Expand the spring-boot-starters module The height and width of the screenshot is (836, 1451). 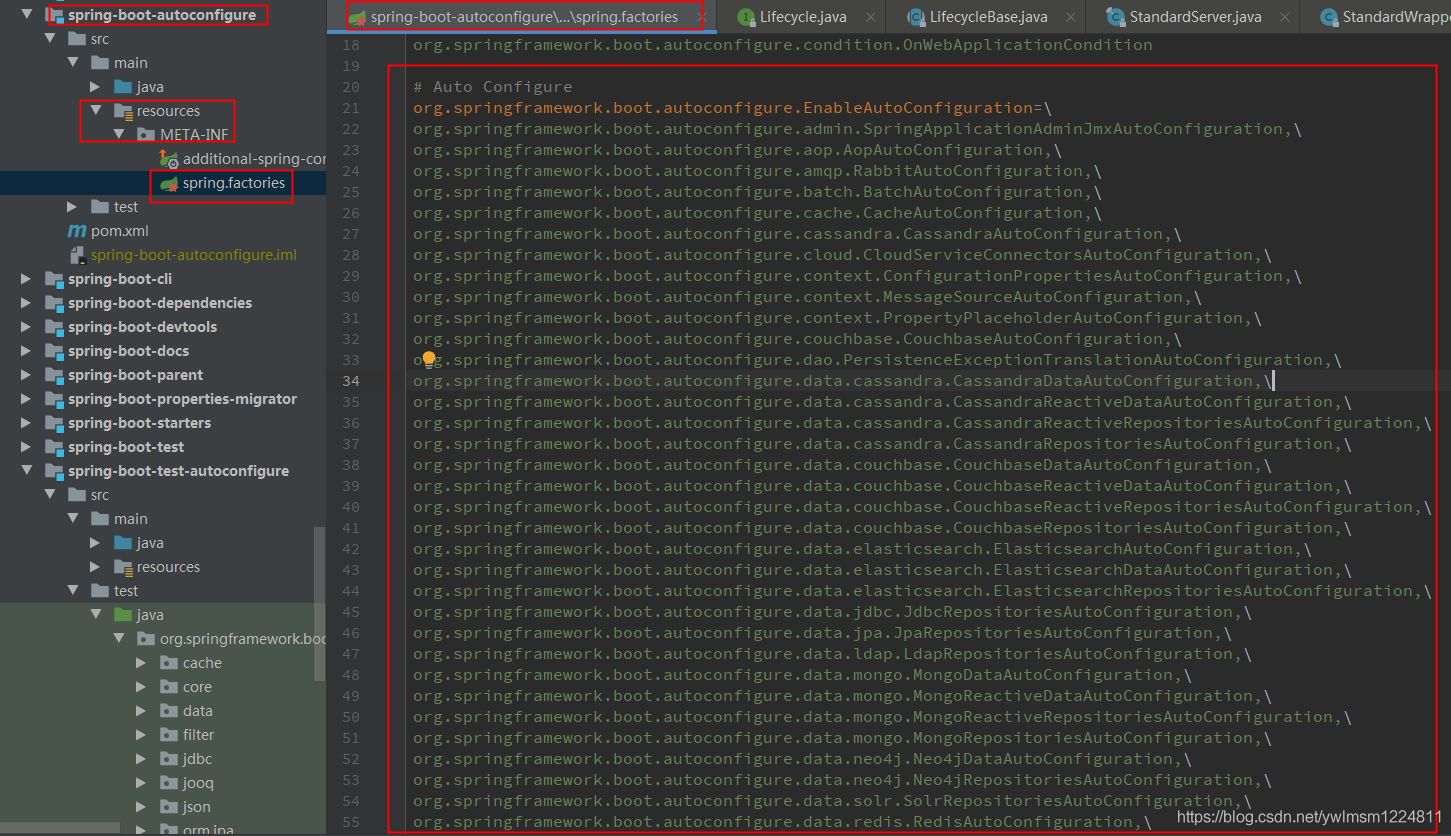27,423
